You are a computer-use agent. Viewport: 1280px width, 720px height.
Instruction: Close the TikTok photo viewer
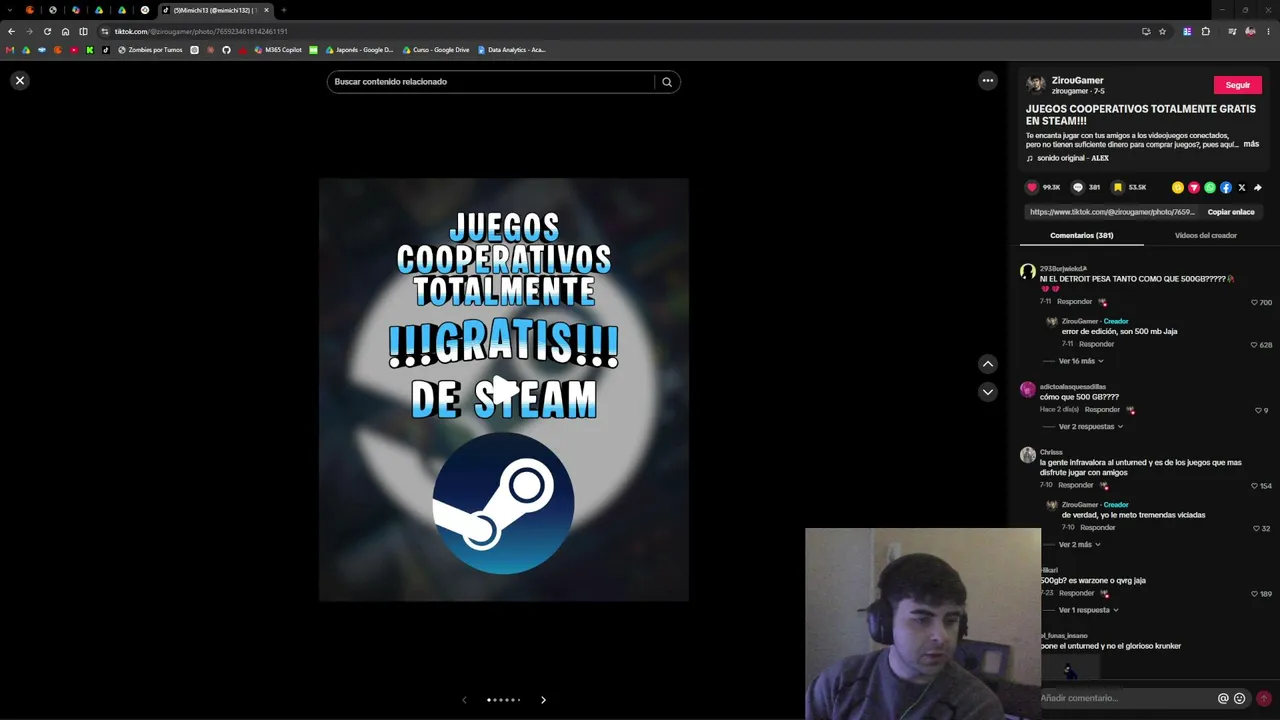[x=20, y=81]
